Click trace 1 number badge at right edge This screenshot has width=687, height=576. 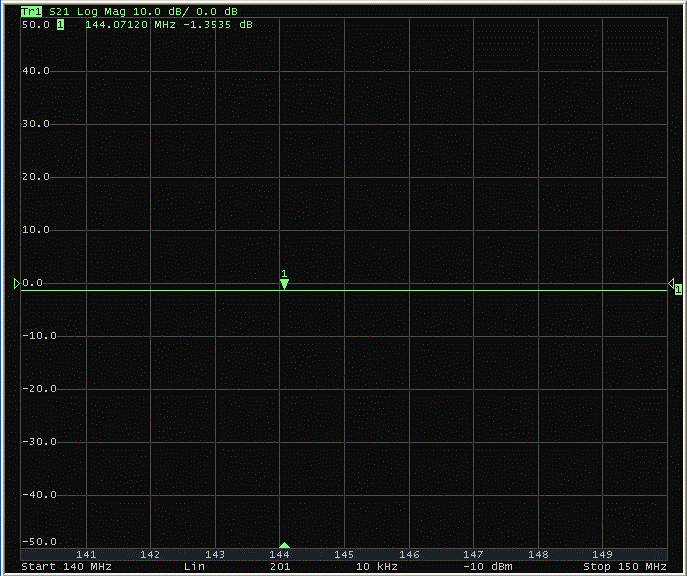click(x=678, y=289)
